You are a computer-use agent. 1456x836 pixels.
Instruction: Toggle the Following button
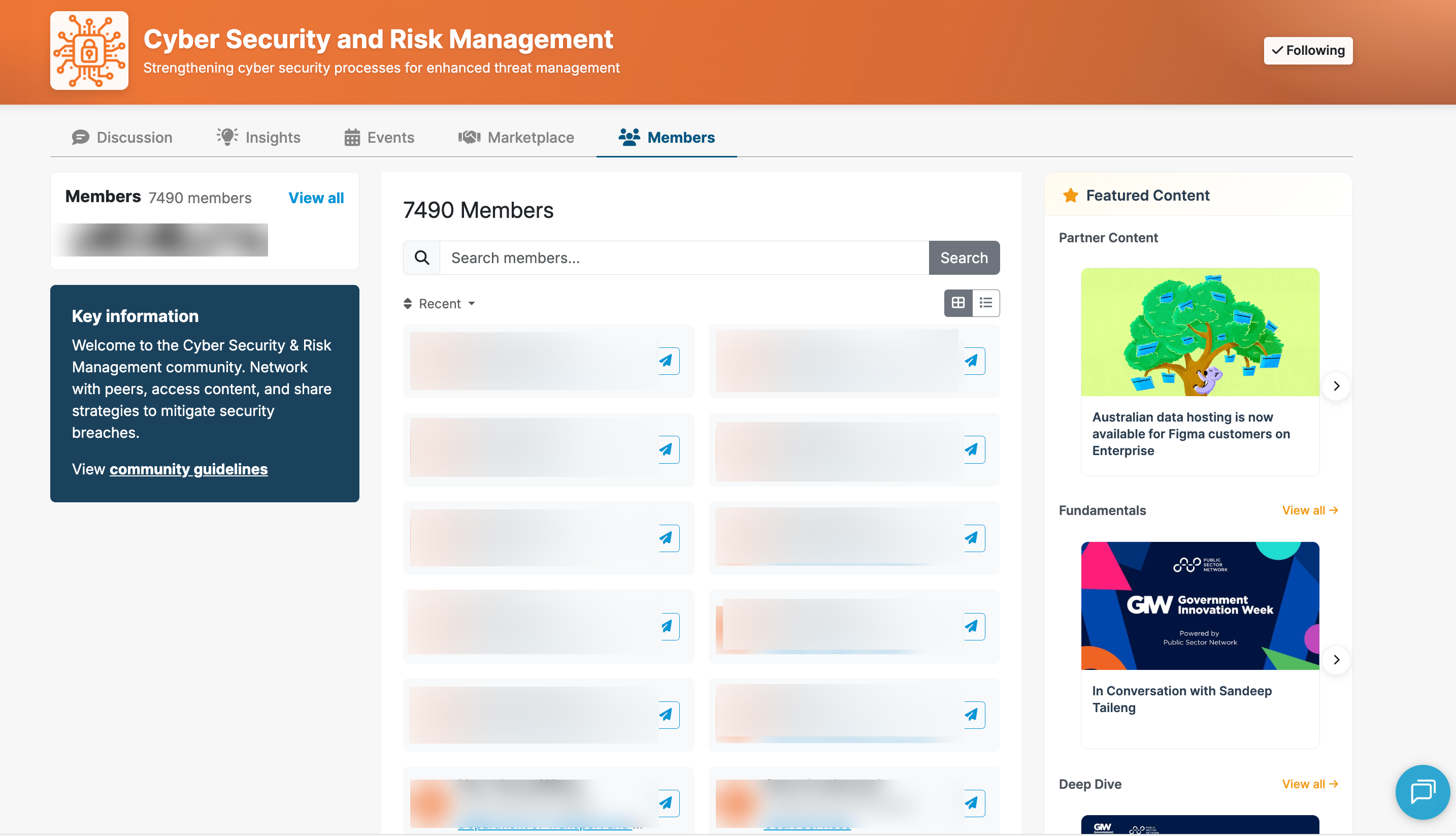click(1308, 50)
